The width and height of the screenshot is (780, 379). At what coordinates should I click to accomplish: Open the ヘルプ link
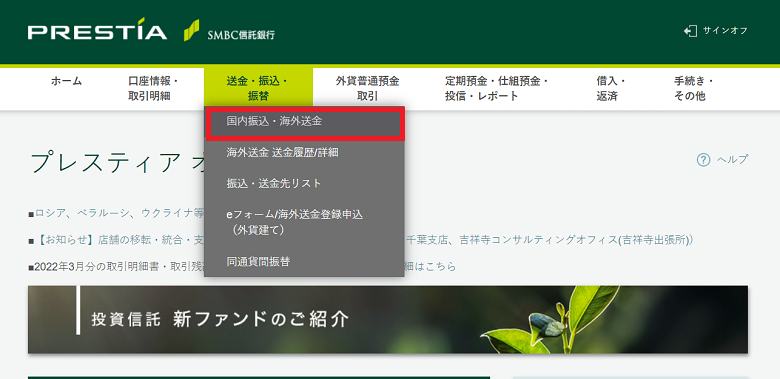pyautogui.click(x=732, y=160)
